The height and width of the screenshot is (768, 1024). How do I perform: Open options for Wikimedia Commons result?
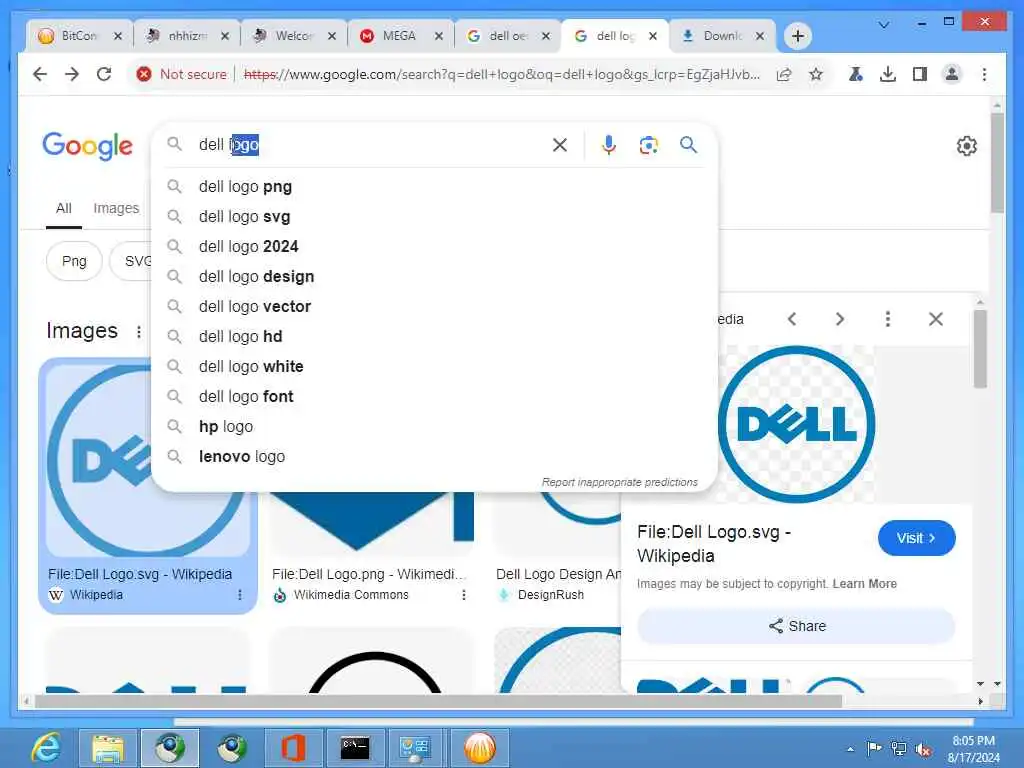(x=464, y=595)
